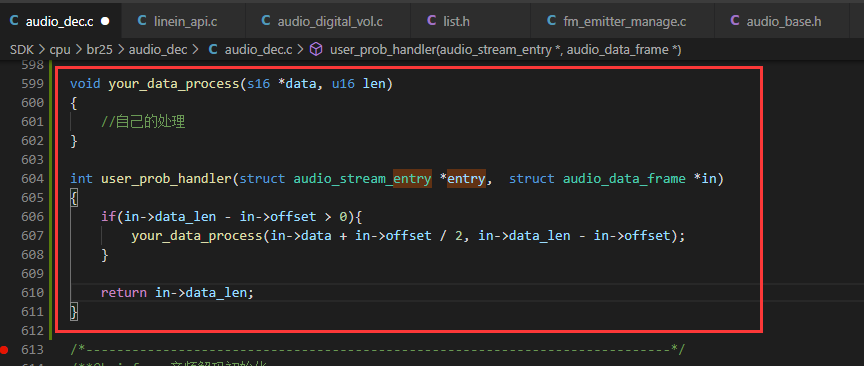Click the comment dashes on line 613
Image resolution: width=864 pixels, height=366 pixels.
pos(377,349)
